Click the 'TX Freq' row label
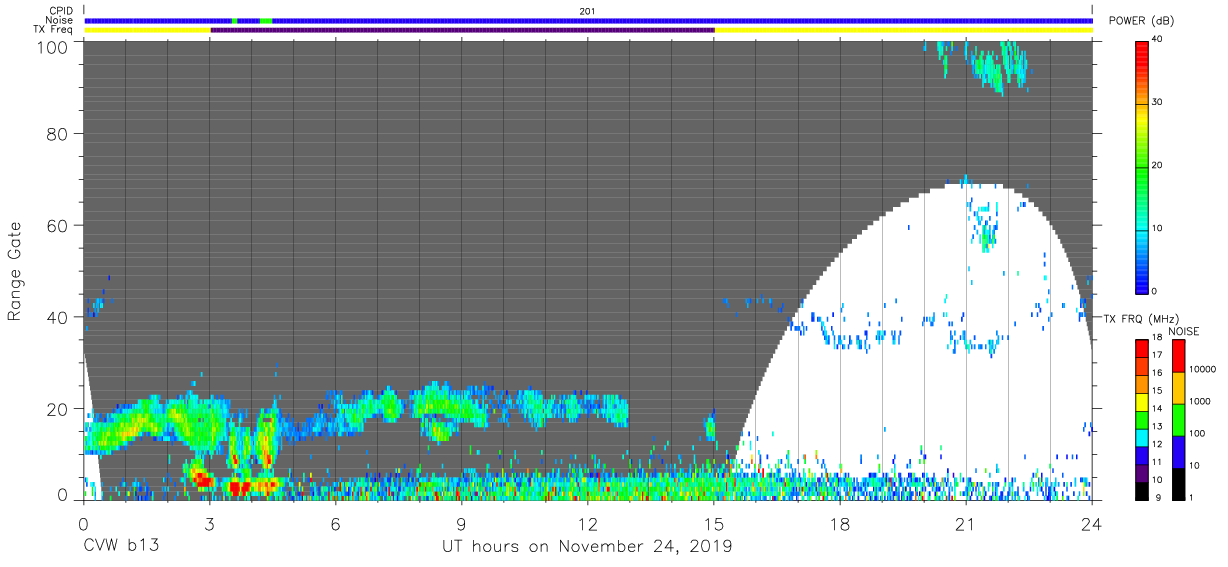The width and height of the screenshot is (1228, 567). click(x=54, y=30)
